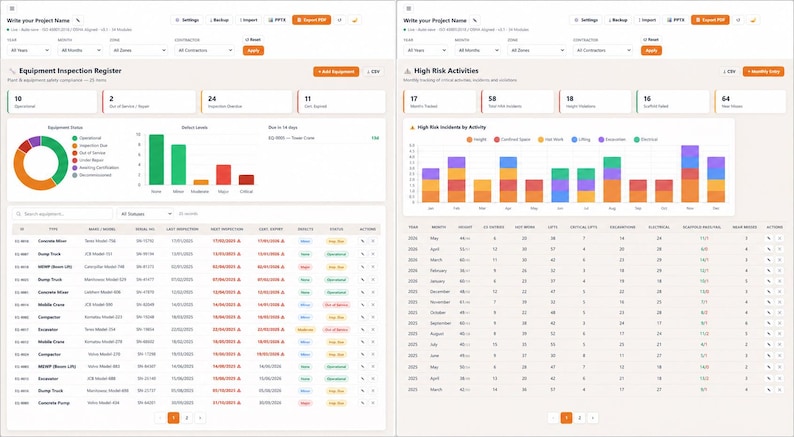
Task: Delete the Concrete Pump row
Action: point(373,403)
